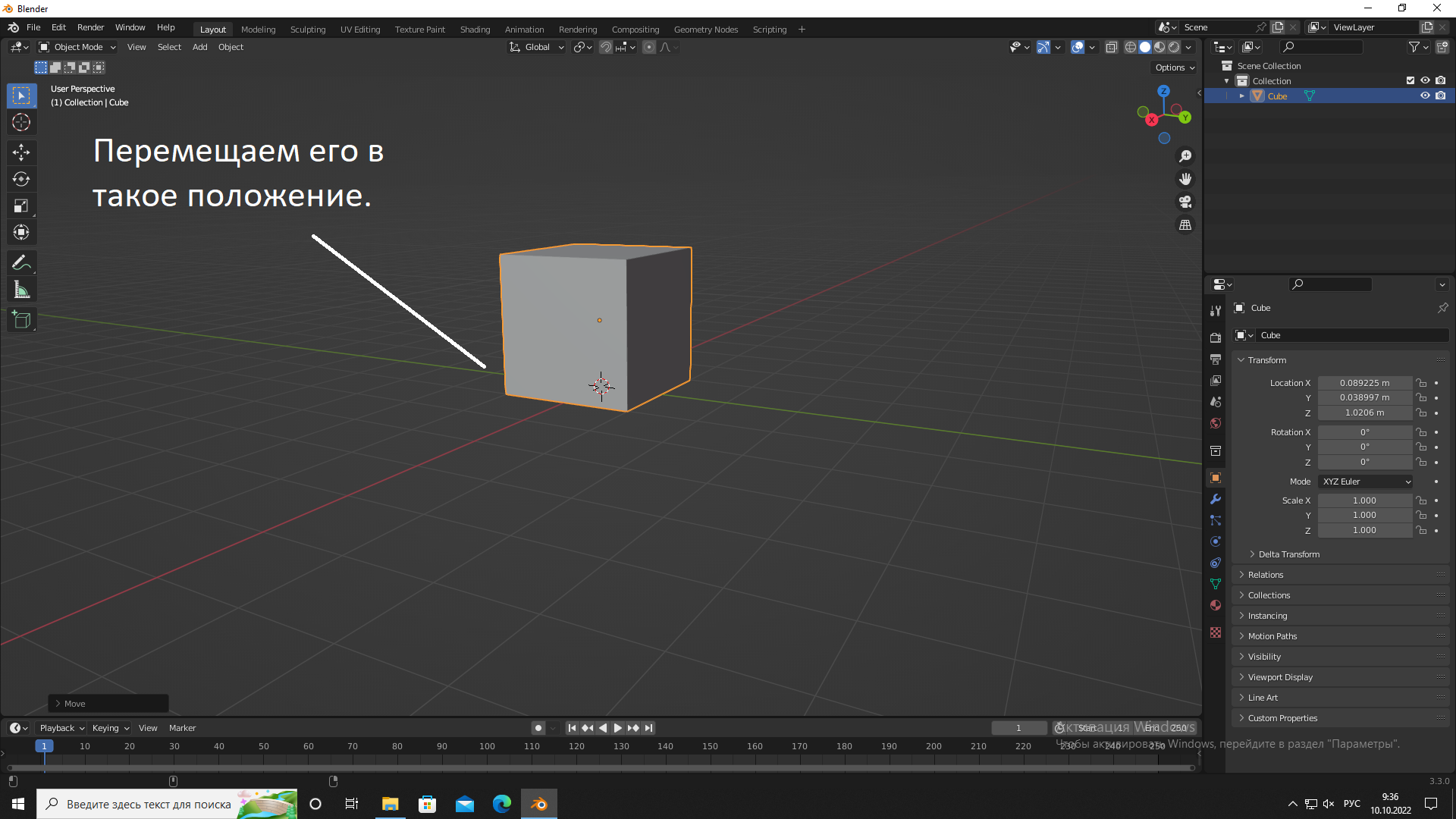
Task: Pin the Cube properties panel
Action: click(1442, 308)
